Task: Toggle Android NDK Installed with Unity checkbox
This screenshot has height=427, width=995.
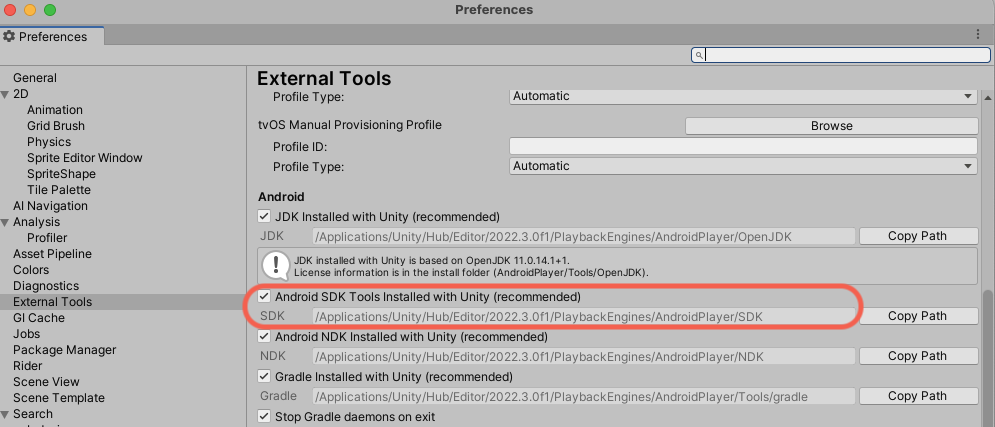Action: [x=264, y=337]
